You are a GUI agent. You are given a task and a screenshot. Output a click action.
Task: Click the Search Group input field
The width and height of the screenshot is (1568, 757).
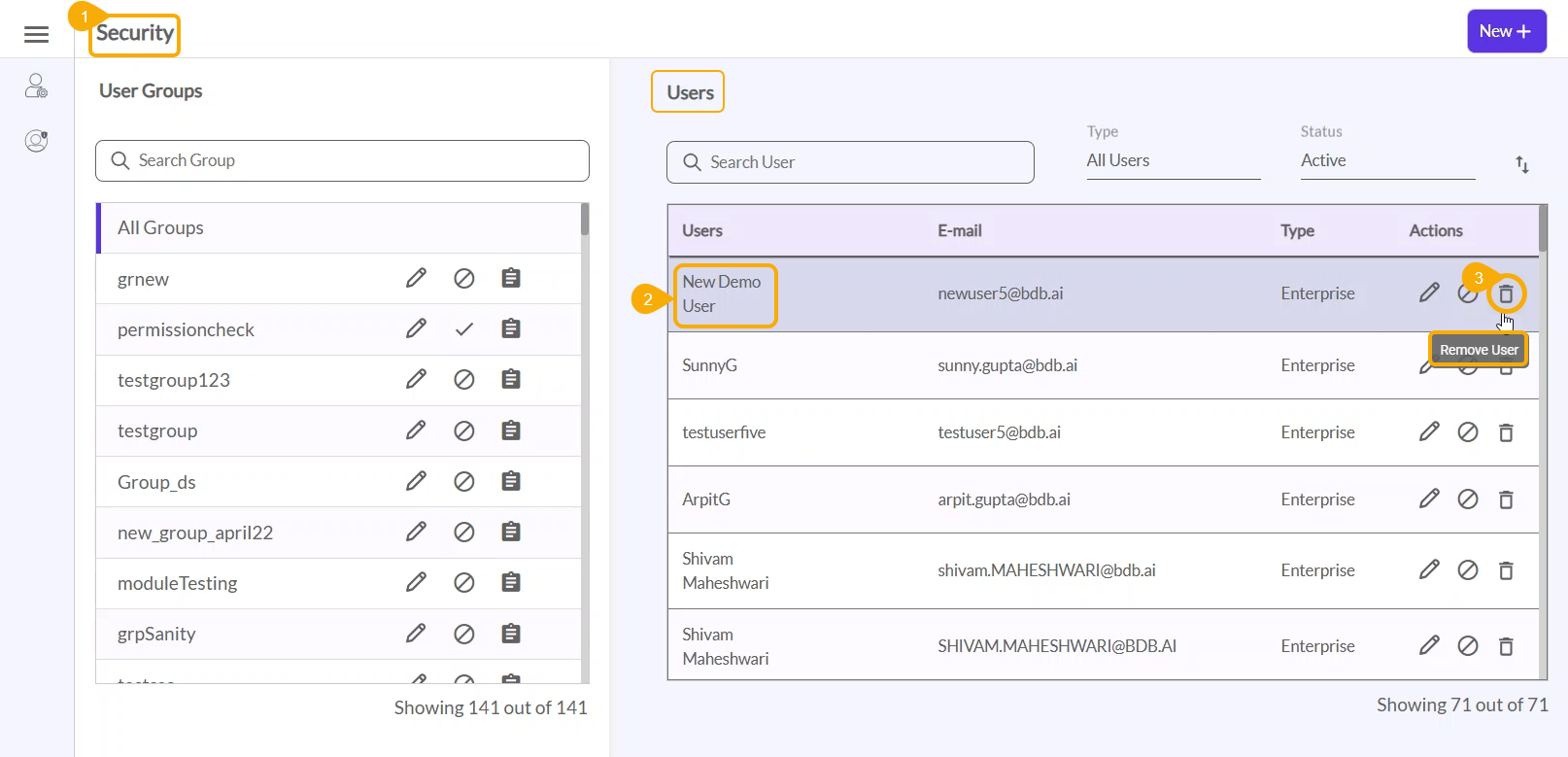342,161
